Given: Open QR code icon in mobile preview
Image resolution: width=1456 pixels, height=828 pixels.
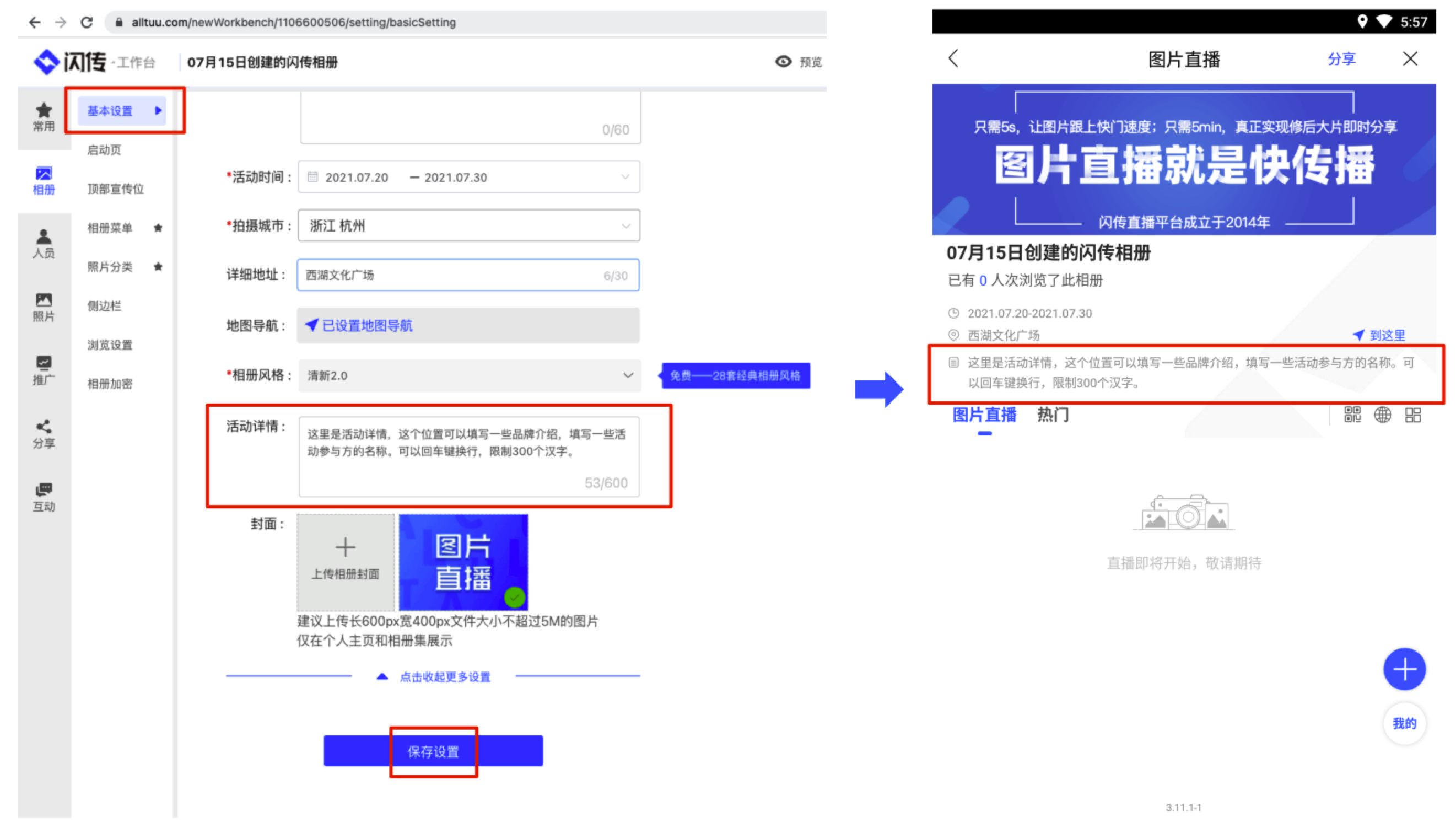Looking at the screenshot, I should [1352, 415].
